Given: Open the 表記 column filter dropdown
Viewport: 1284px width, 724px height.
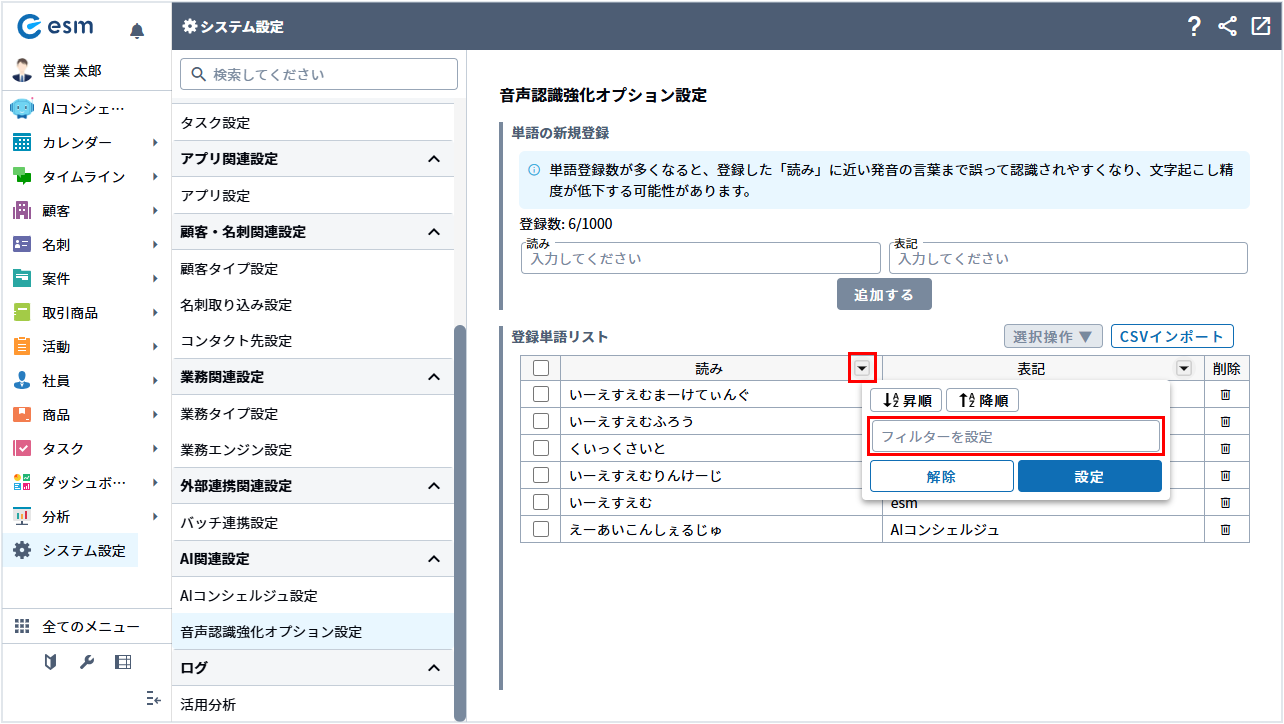Looking at the screenshot, I should (1184, 368).
